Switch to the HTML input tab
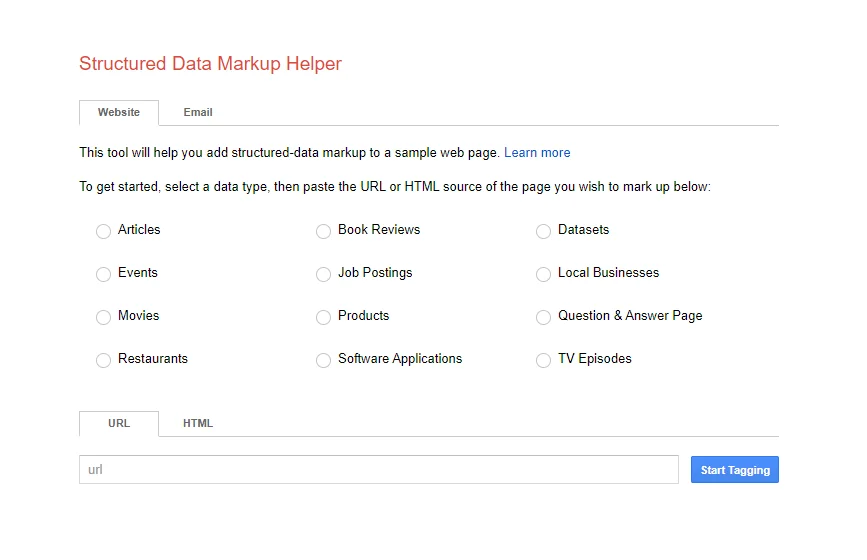The height and width of the screenshot is (560, 867). [198, 424]
